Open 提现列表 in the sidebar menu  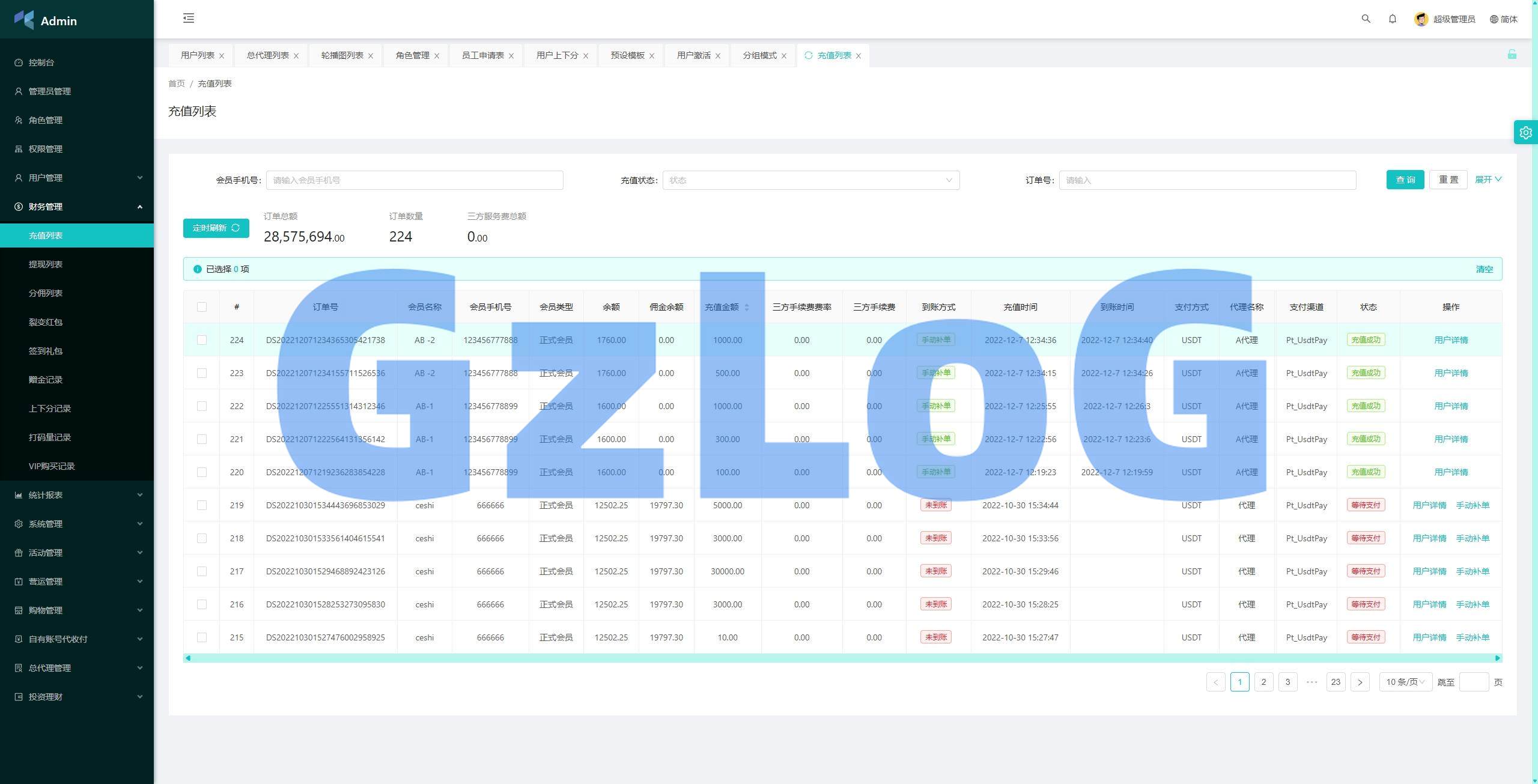coord(46,264)
